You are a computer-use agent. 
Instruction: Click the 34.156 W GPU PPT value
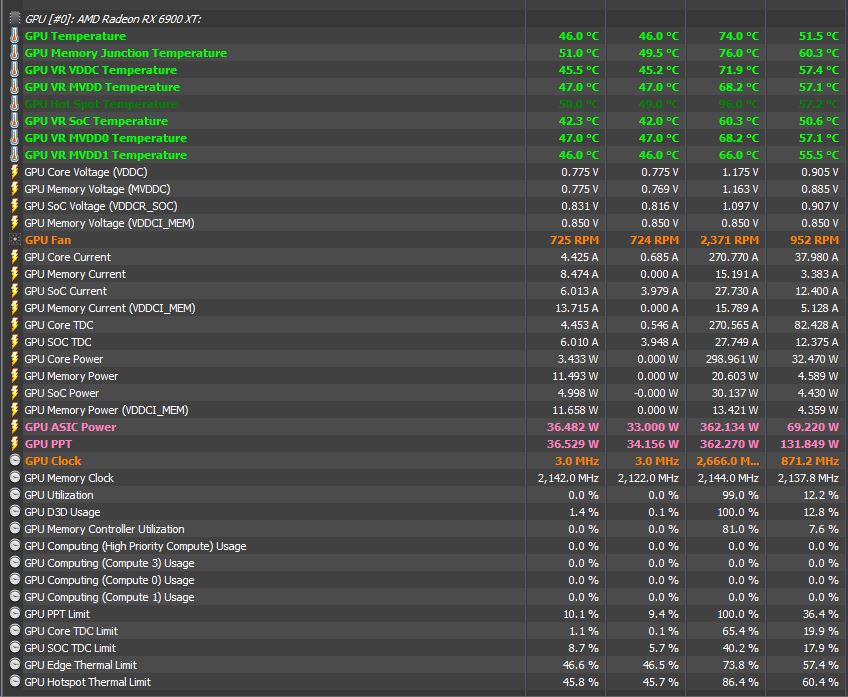coord(653,444)
